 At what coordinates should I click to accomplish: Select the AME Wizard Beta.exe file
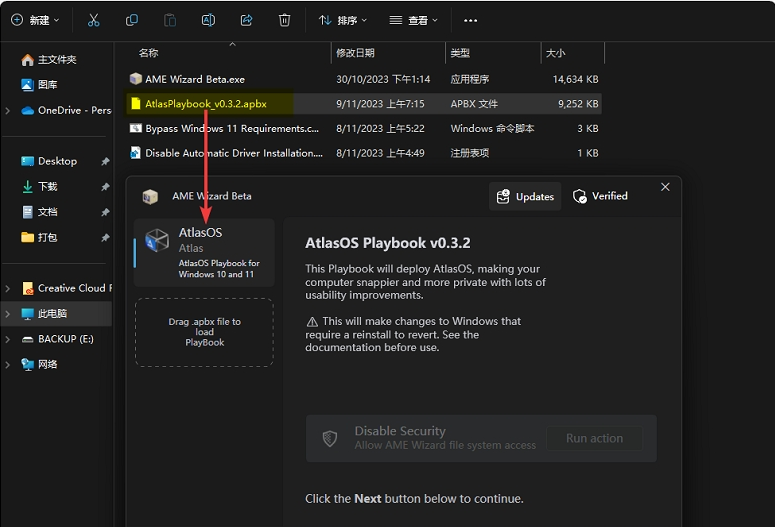(364, 79)
